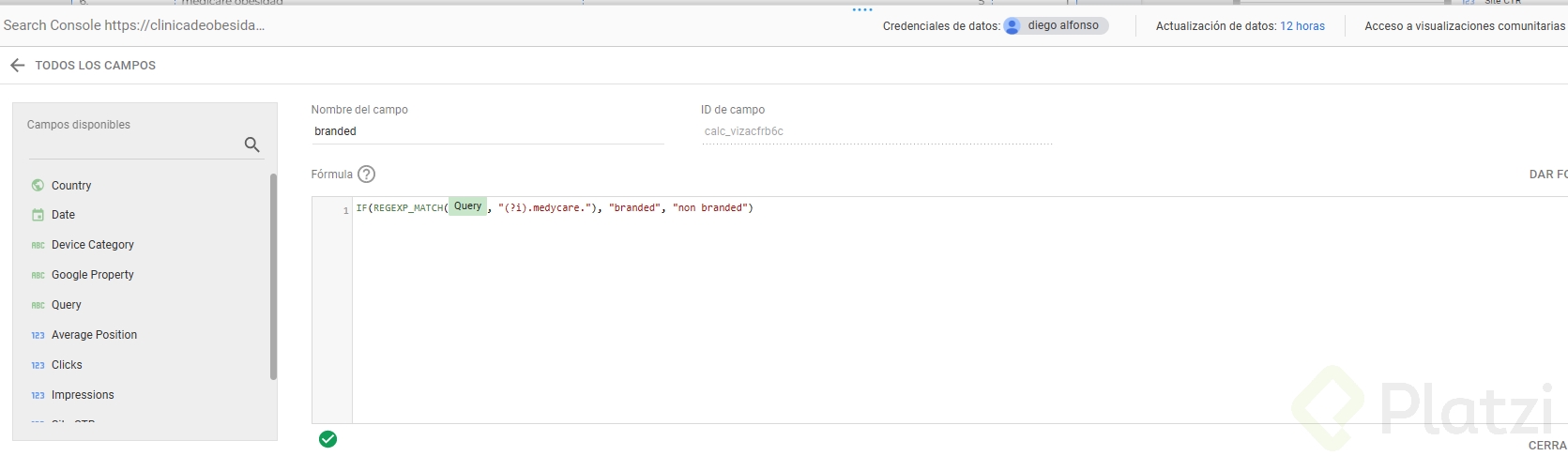The height and width of the screenshot is (456, 1568).
Task: Click the calendar icon beside Date
Action: pyautogui.click(x=38, y=215)
